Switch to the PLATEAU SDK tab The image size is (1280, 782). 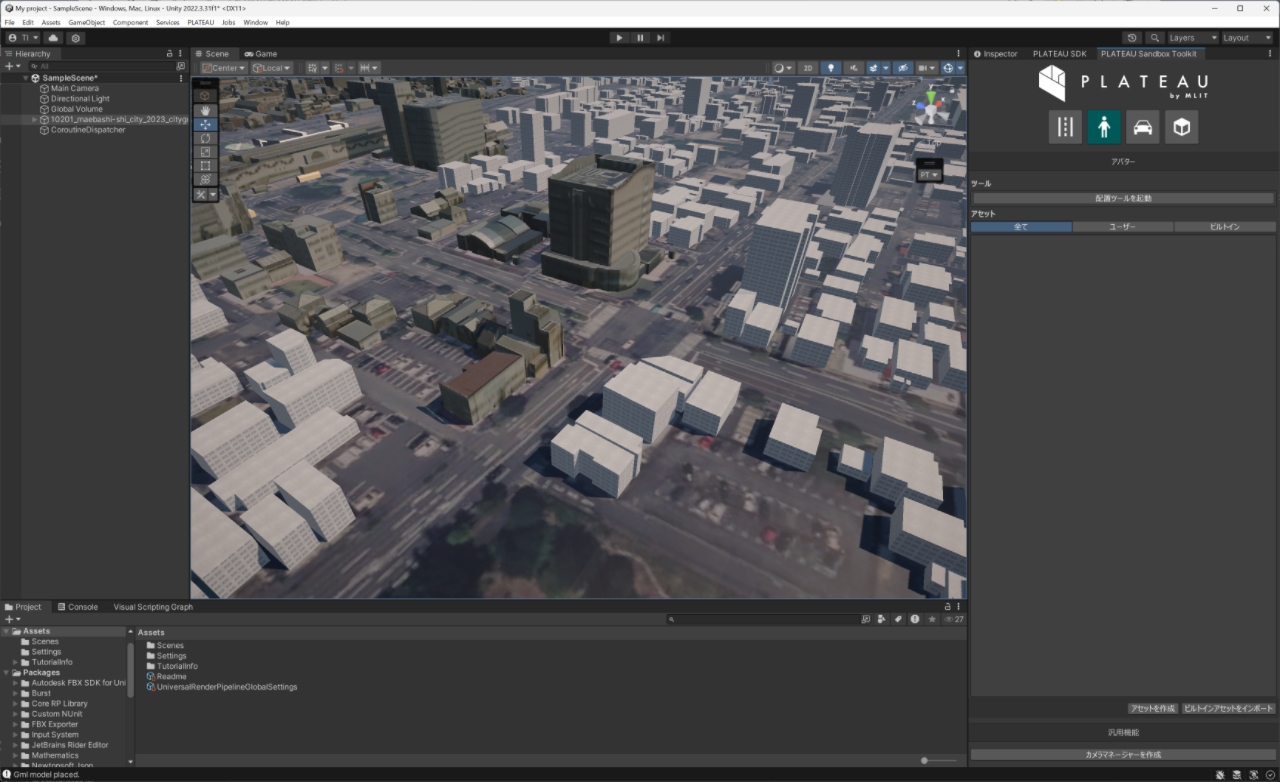click(1059, 54)
